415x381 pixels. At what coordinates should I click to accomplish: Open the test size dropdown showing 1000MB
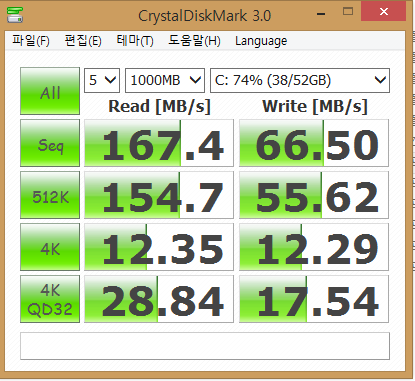tap(165, 80)
